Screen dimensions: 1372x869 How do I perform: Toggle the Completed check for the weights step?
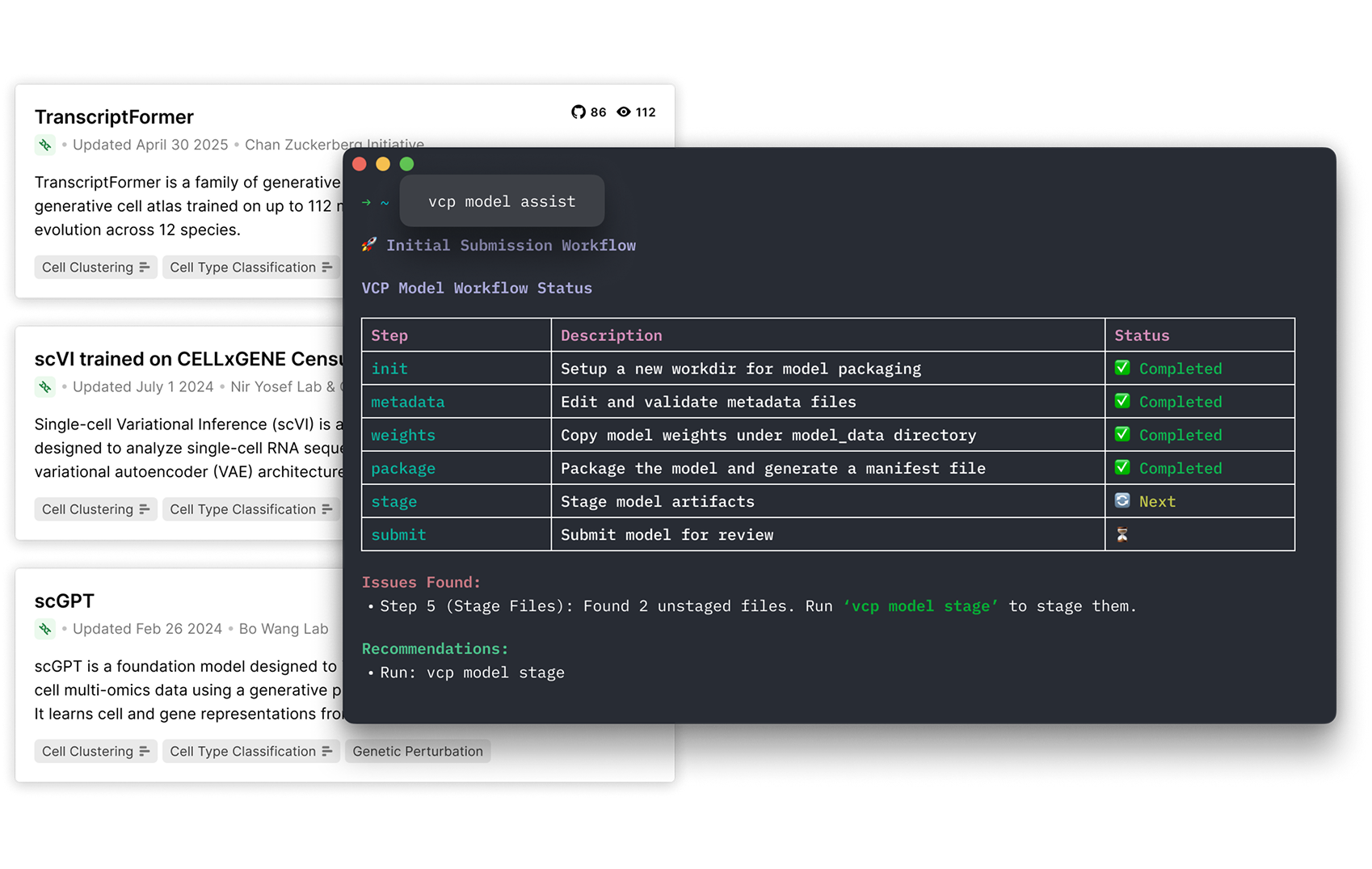[1124, 435]
